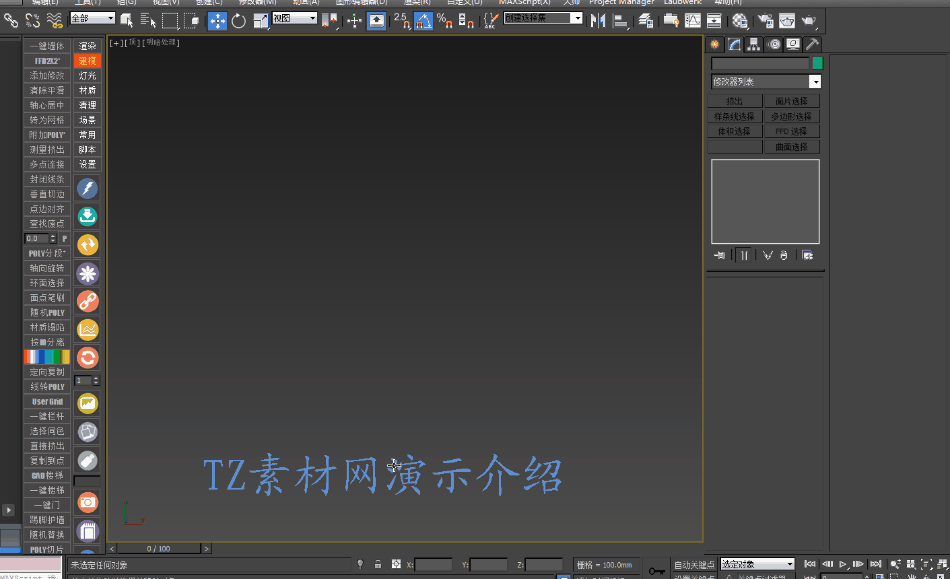Click the 面片选择 modifier button
The image size is (950, 579).
pyautogui.click(x=791, y=101)
